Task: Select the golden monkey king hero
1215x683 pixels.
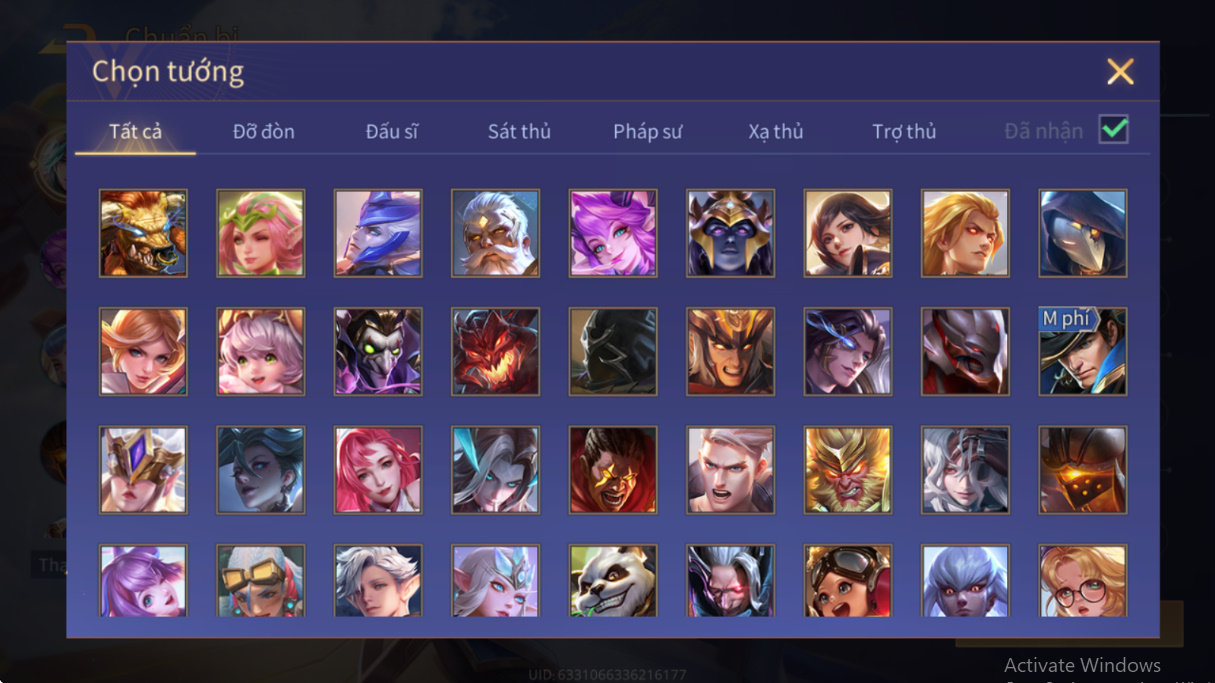Action: tap(848, 470)
